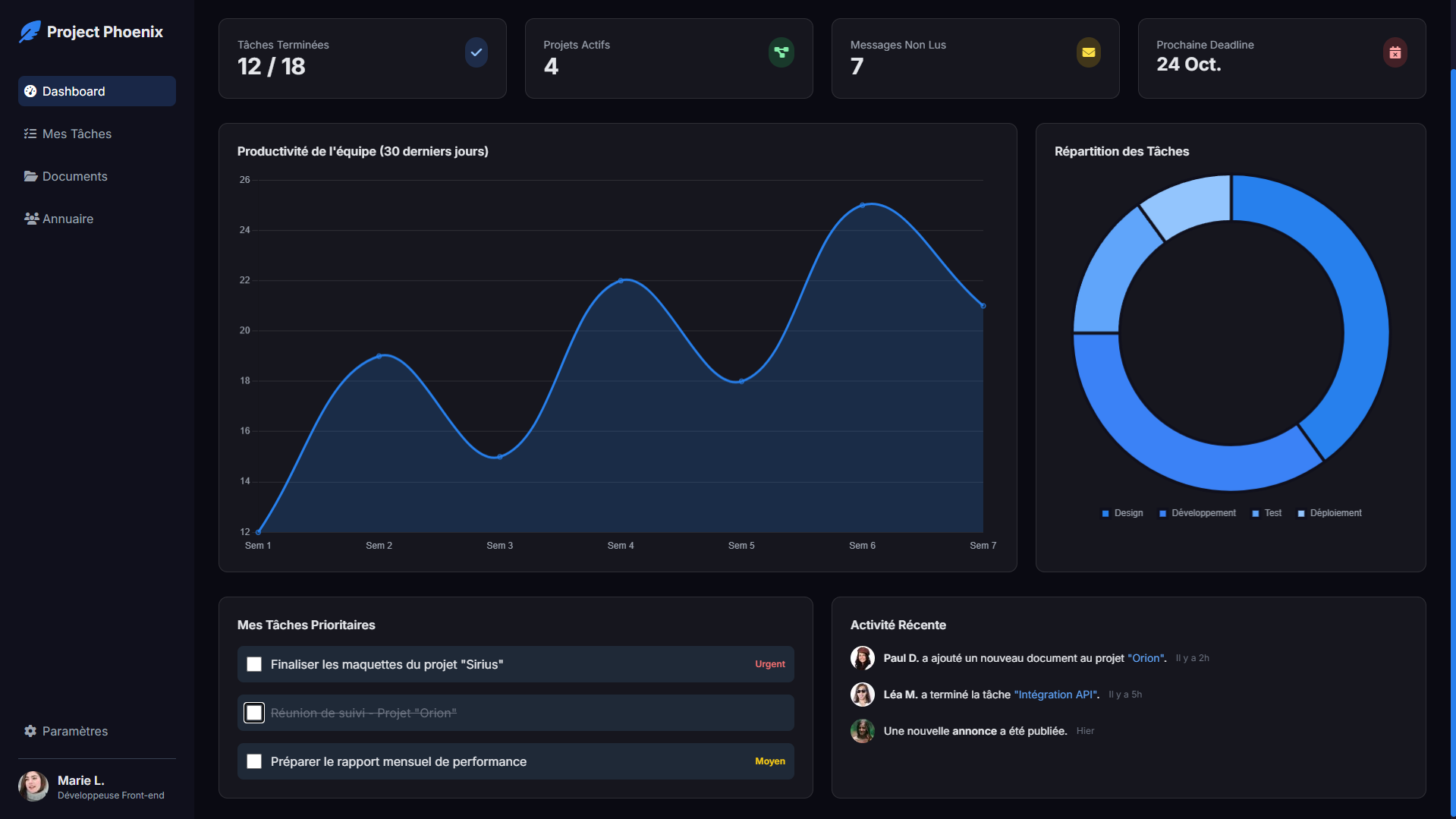
Task: Uncheck the completed Réunion de suivi task
Action: tap(254, 712)
